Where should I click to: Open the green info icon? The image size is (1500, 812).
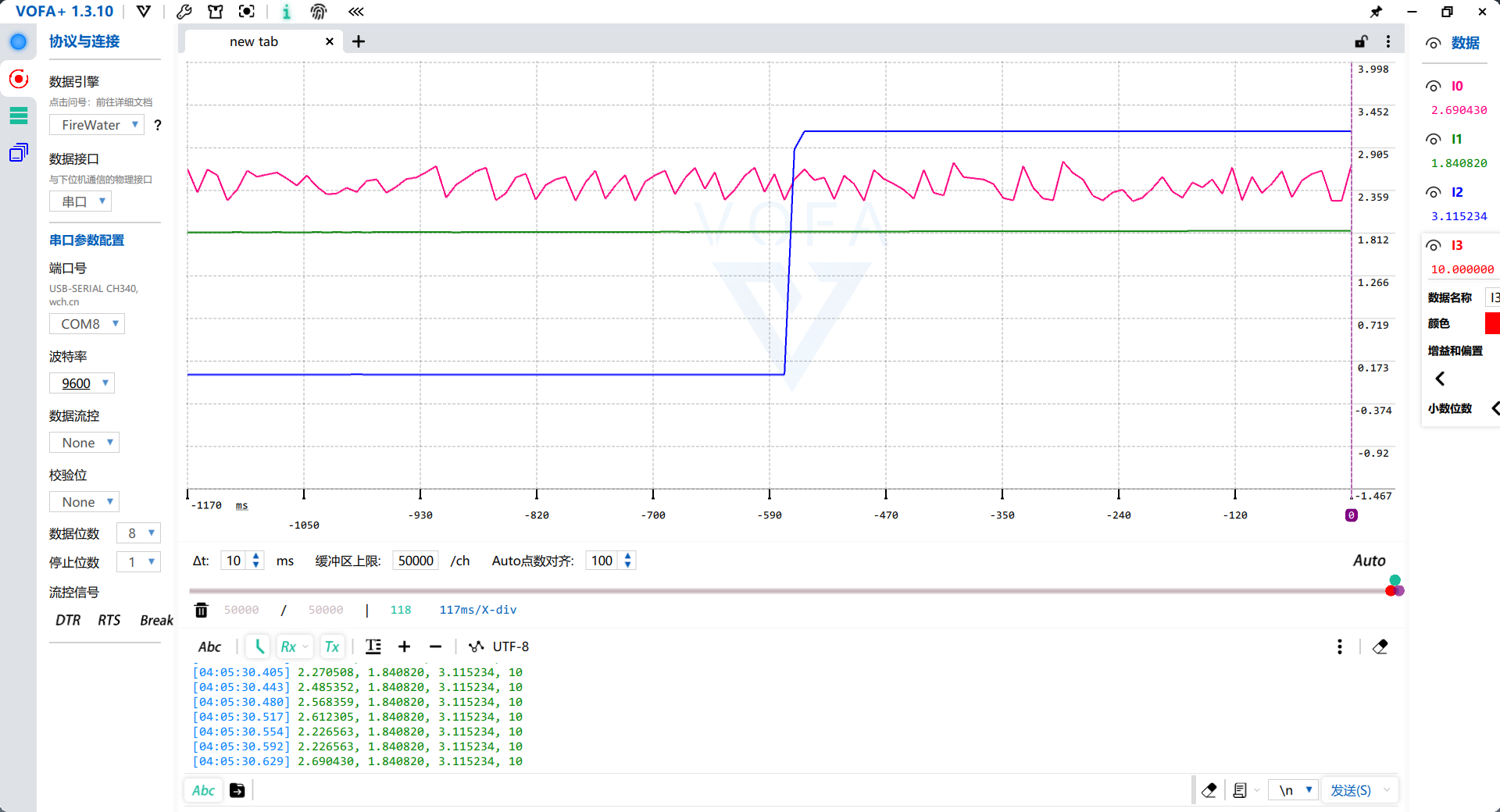[x=286, y=11]
